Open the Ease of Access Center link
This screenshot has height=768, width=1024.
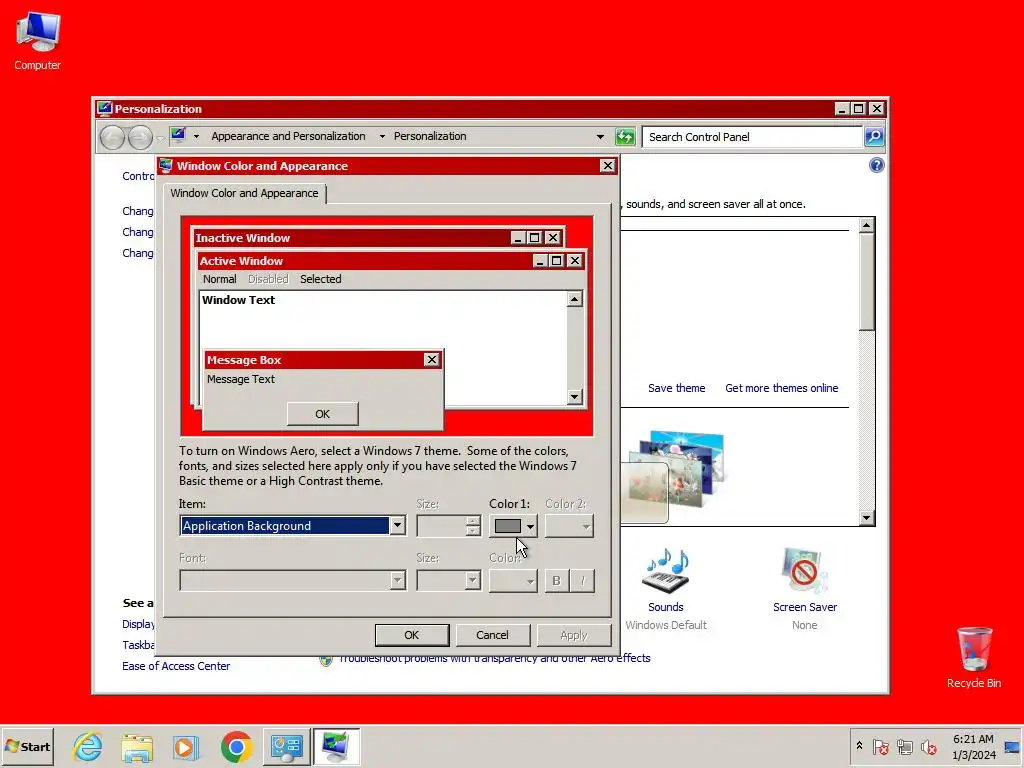(x=176, y=666)
